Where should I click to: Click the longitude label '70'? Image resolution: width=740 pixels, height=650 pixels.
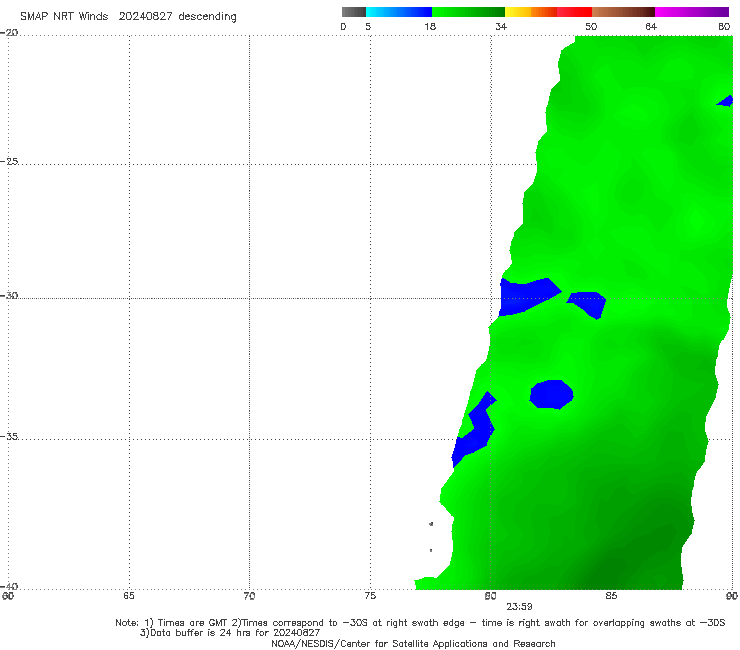pos(249,596)
